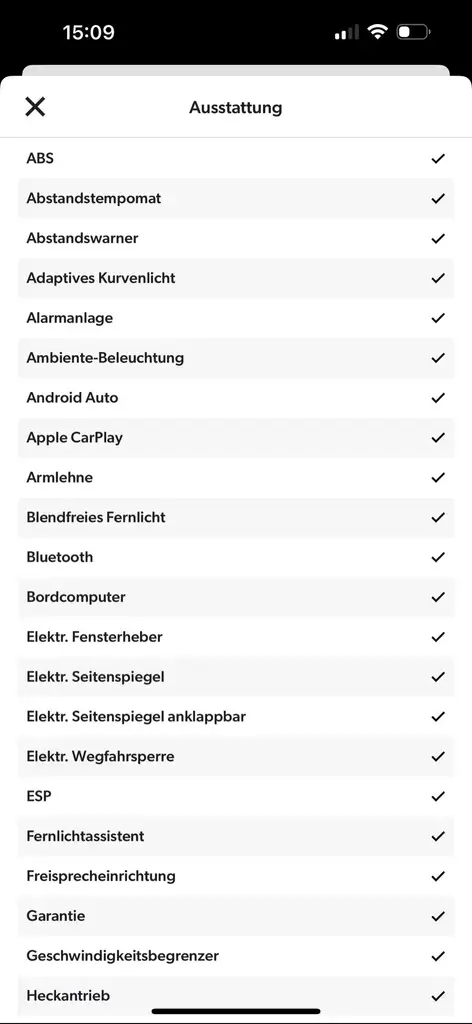Tap the Ambiente-Beleuchtung list item
The width and height of the screenshot is (472, 1024).
pyautogui.click(x=236, y=358)
